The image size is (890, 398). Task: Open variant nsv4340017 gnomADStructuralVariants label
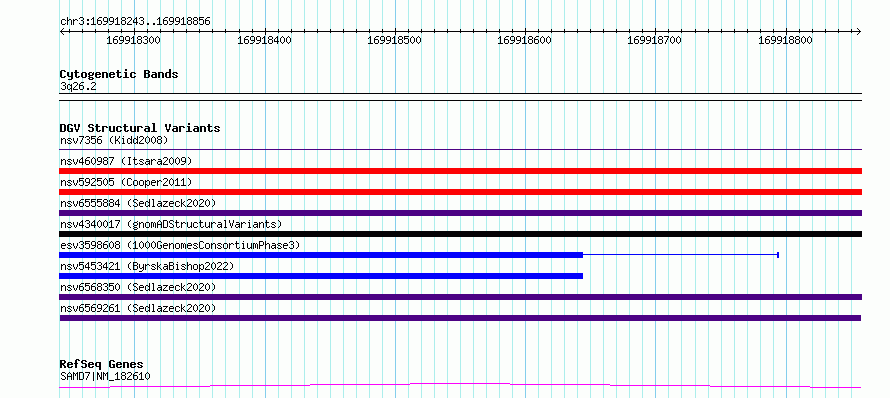coord(171,224)
